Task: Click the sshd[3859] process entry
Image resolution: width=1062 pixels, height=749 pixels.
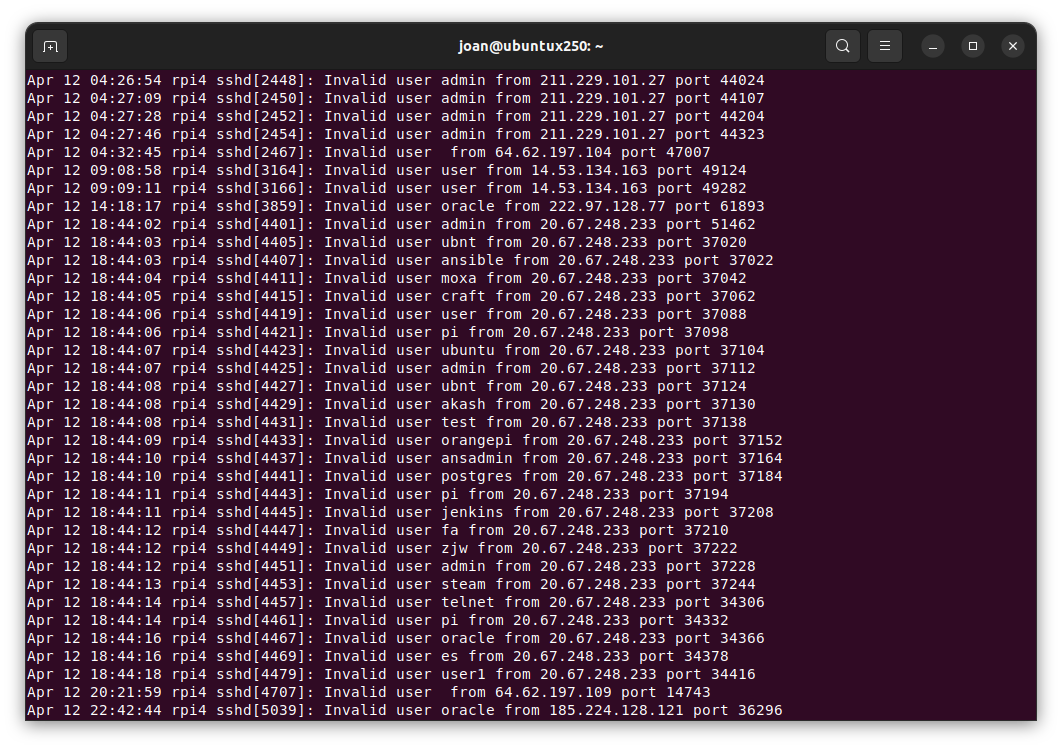Action: tap(265, 206)
